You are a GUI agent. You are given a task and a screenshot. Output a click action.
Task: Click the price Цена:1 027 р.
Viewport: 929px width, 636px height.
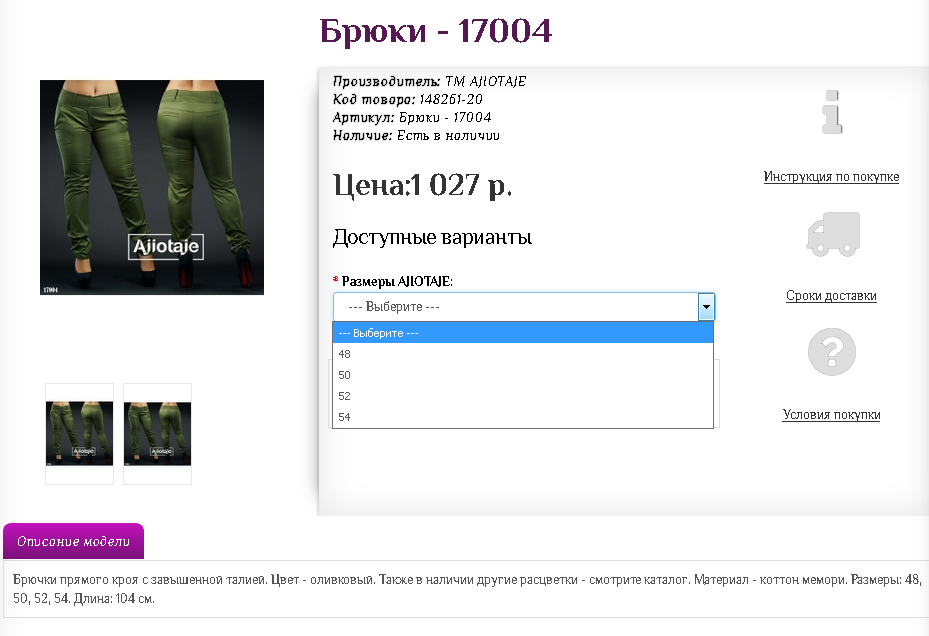(422, 186)
